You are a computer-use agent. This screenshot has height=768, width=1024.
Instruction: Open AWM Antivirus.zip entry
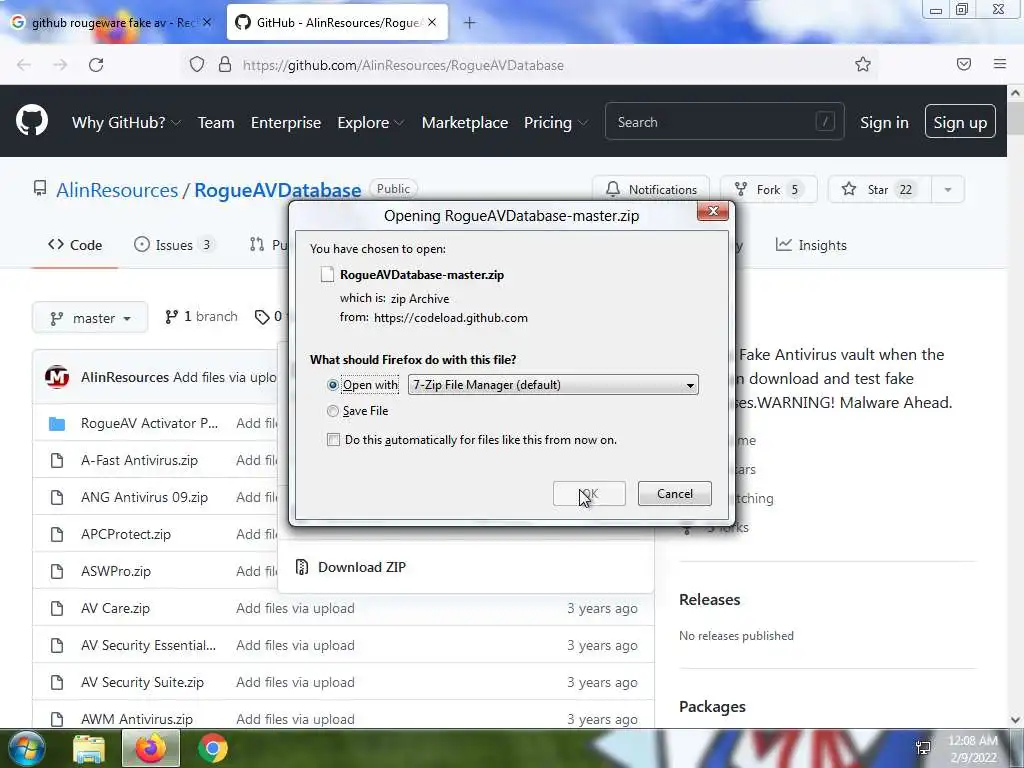tap(136, 719)
